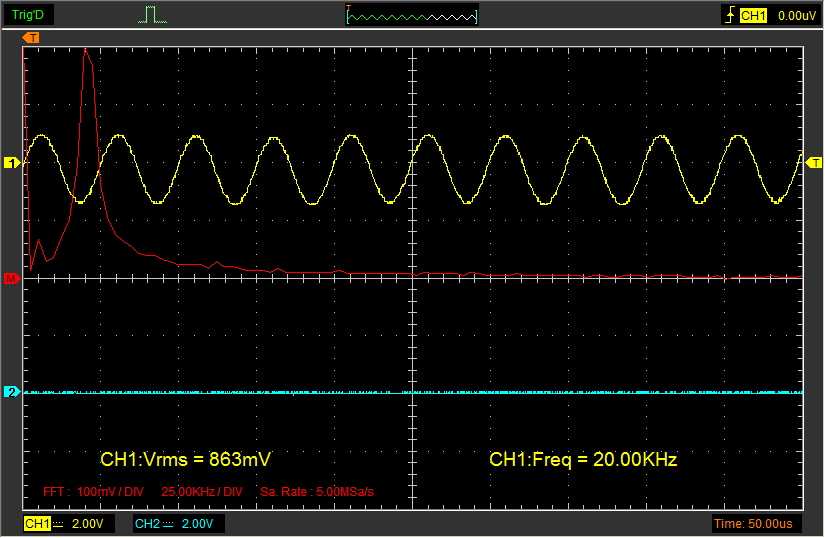825x538 pixels.
Task: Click the red FFT spectrum peak
Action: point(86,51)
